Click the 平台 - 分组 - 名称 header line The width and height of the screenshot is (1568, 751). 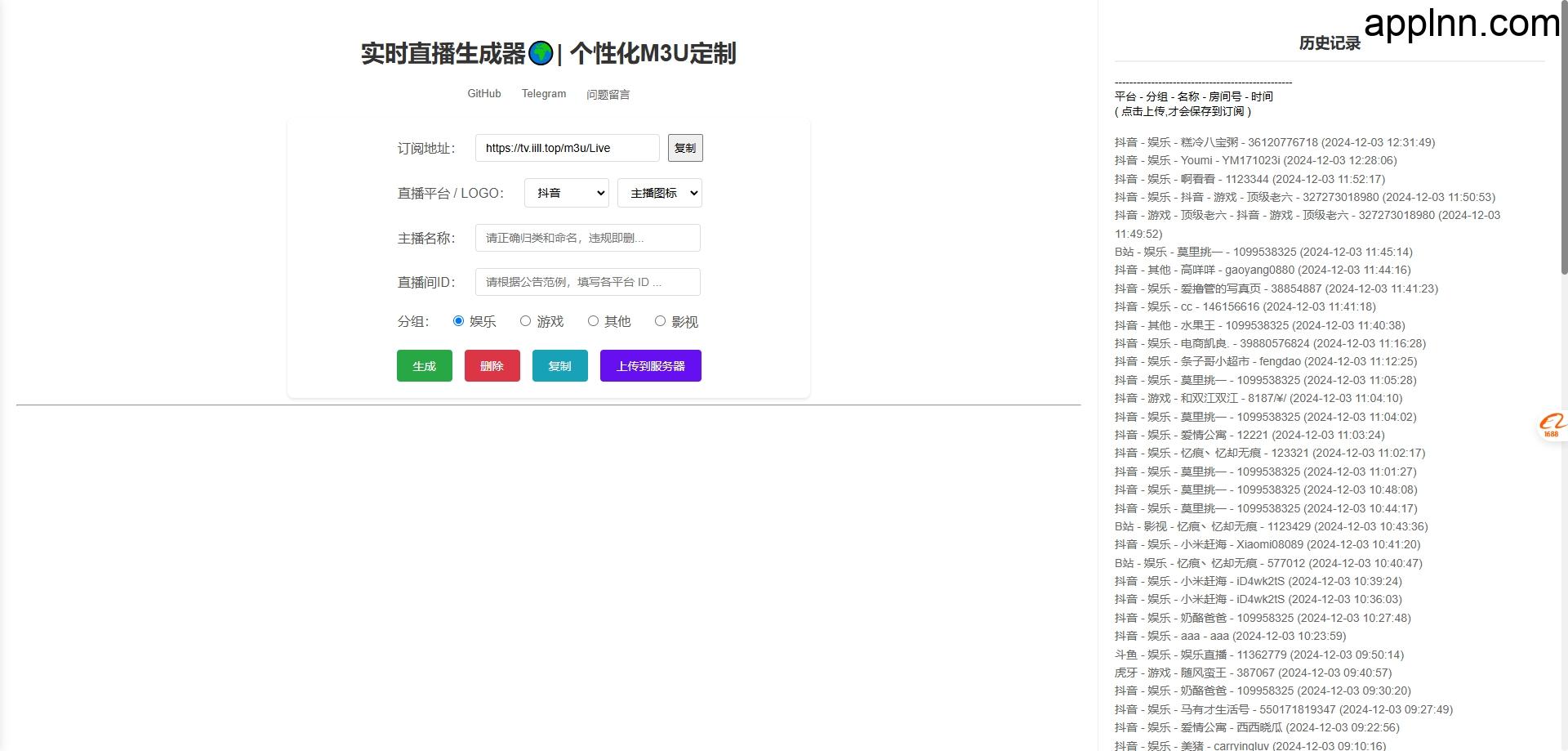[1193, 96]
